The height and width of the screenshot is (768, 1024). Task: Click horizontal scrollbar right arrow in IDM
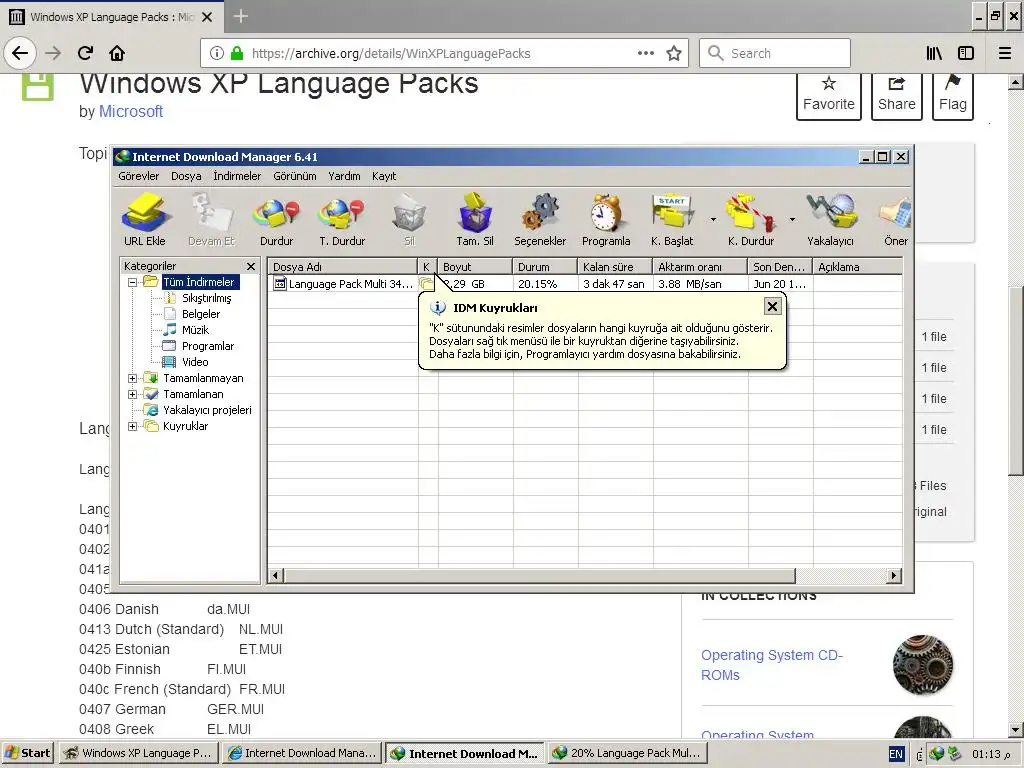(895, 575)
